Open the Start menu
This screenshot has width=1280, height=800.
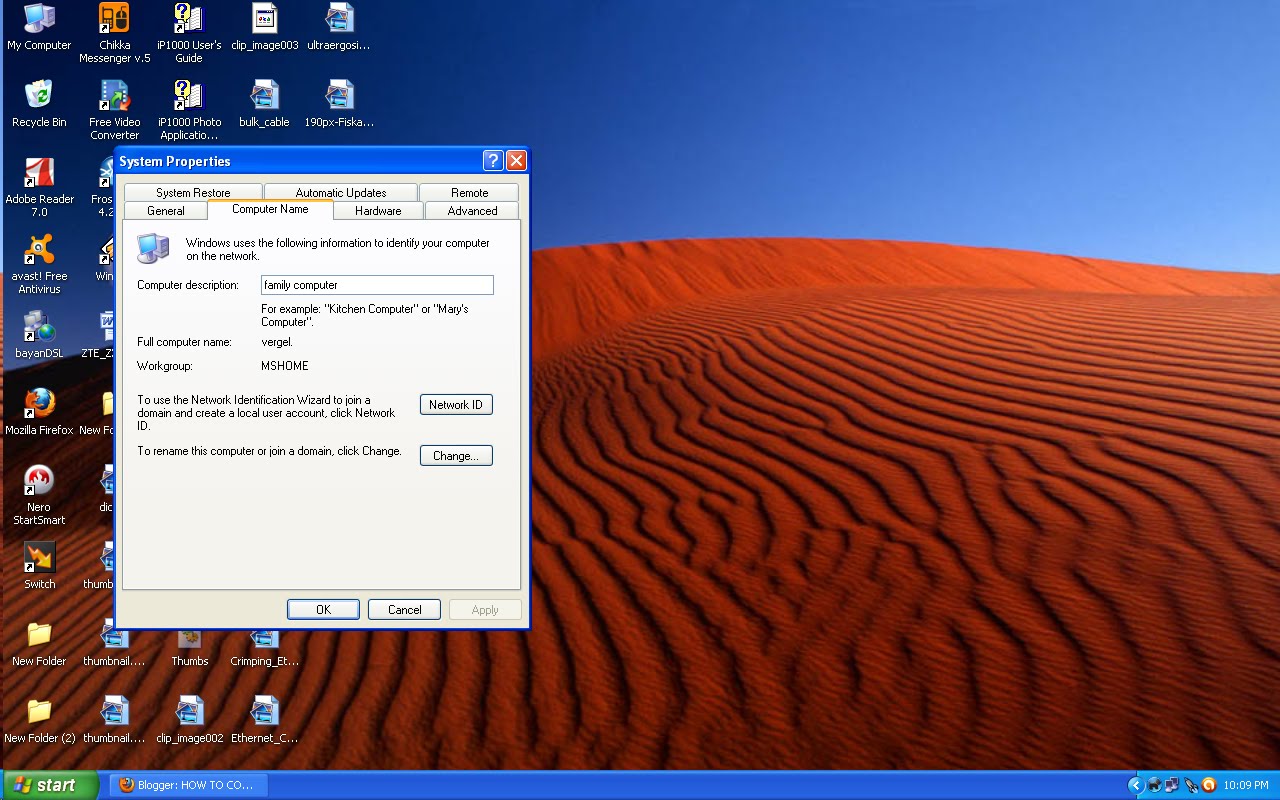pyautogui.click(x=50, y=785)
